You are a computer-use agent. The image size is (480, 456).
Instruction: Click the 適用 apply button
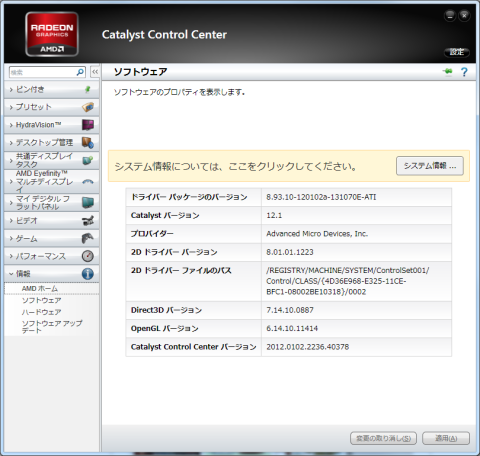click(x=446, y=438)
